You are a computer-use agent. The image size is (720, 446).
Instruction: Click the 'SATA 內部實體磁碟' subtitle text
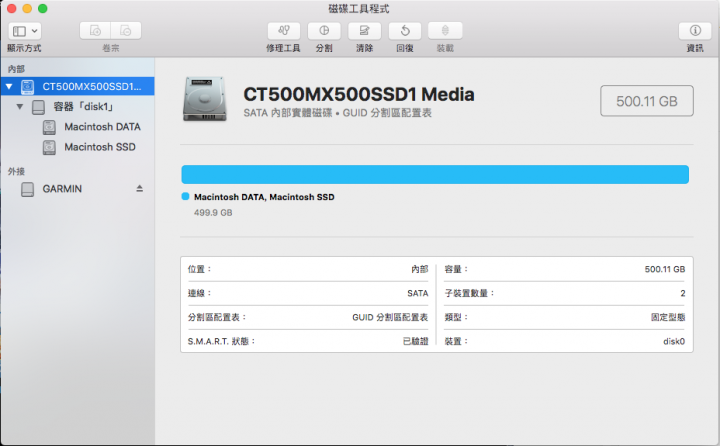(287, 113)
